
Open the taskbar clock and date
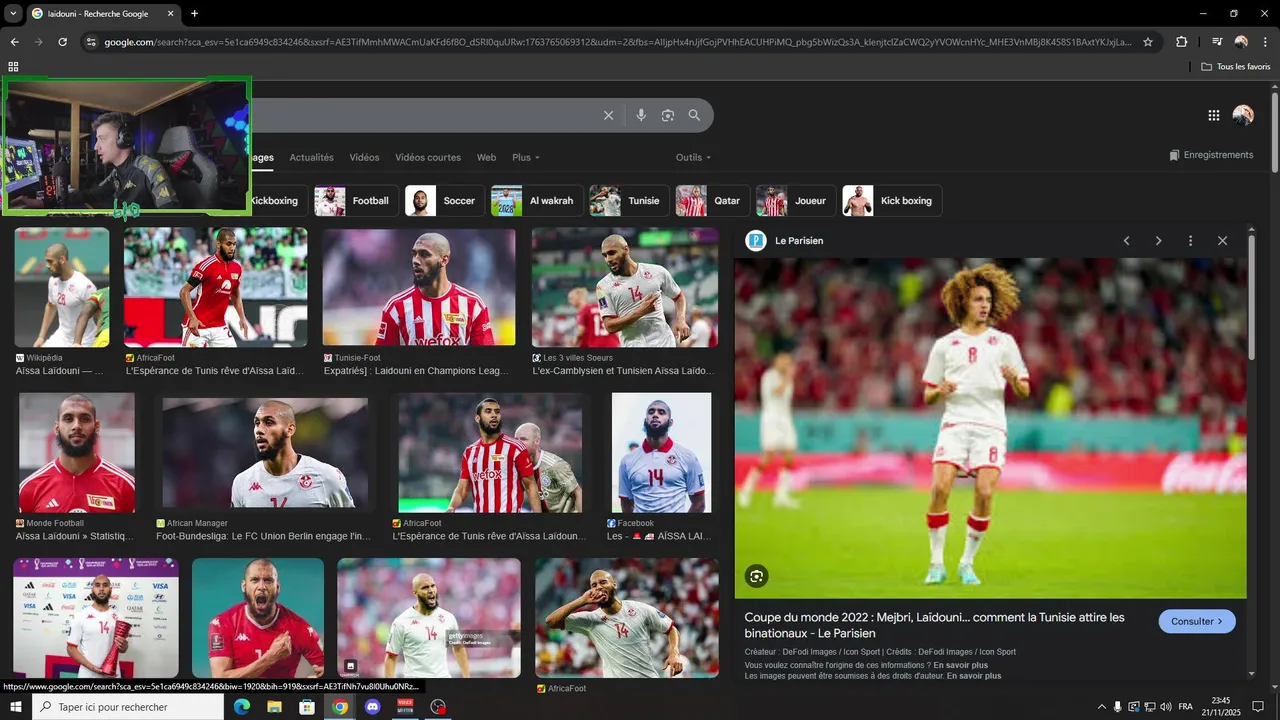click(x=1221, y=707)
